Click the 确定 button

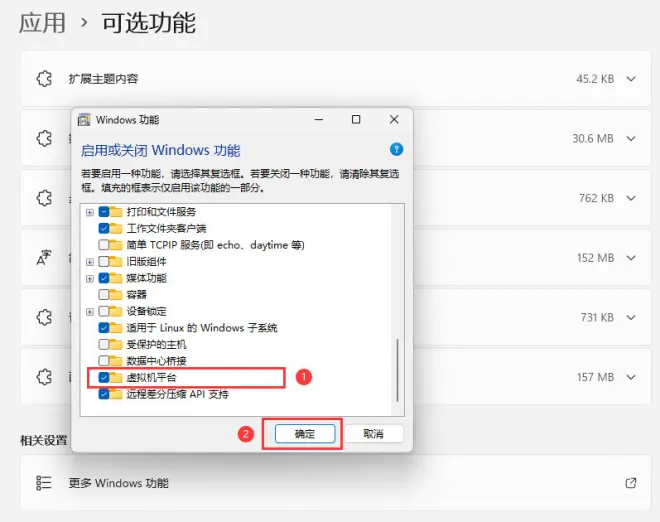point(305,434)
